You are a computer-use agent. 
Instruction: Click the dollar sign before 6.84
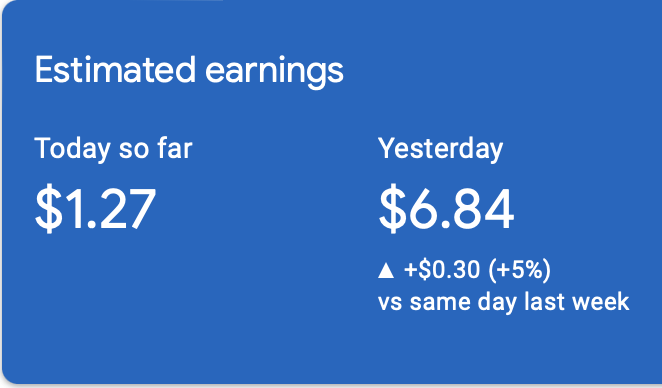[393, 209]
